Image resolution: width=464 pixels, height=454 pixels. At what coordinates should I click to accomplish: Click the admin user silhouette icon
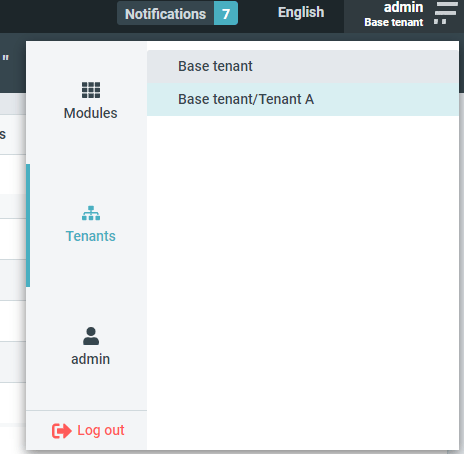click(91, 336)
